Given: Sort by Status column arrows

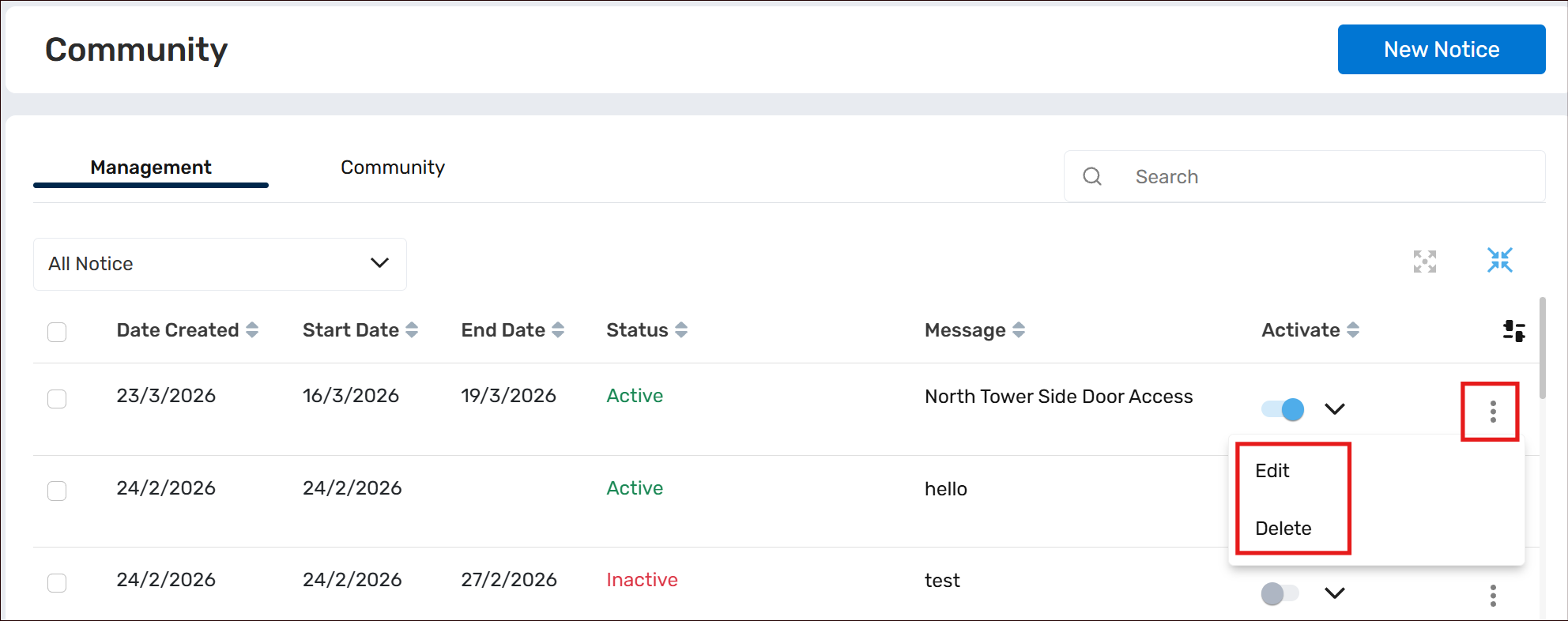Looking at the screenshot, I should [x=681, y=330].
